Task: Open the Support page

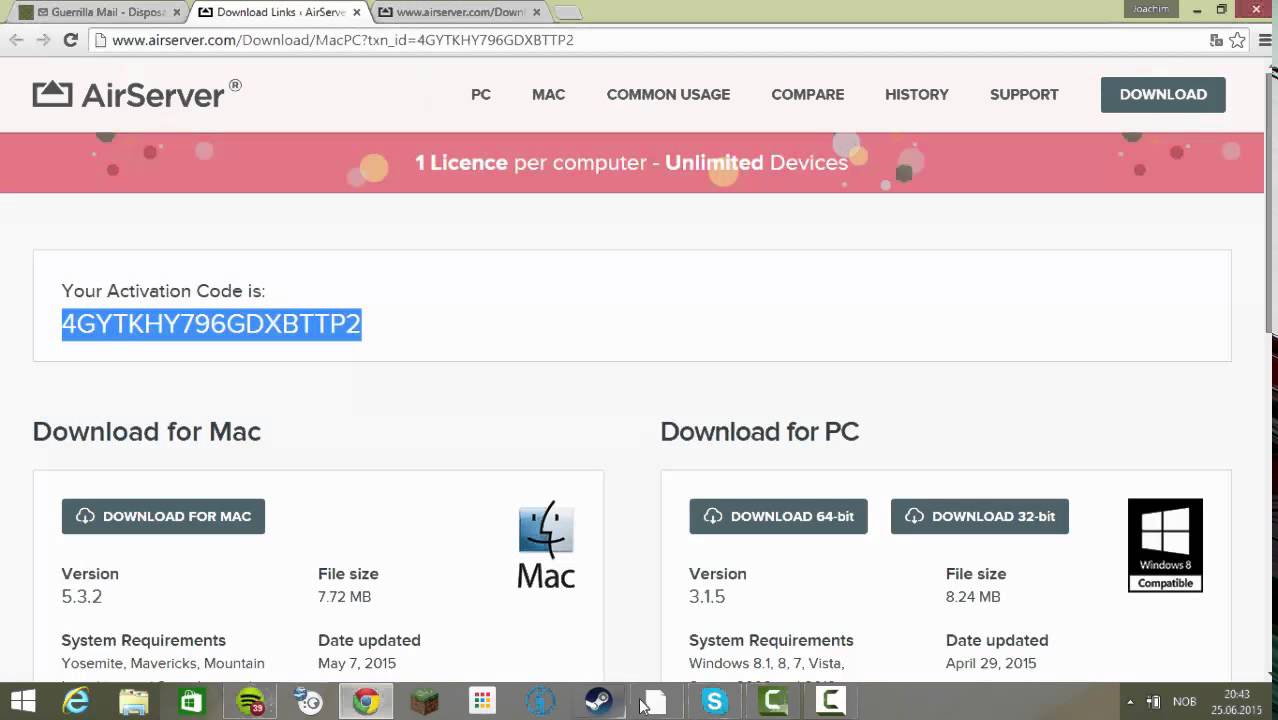Action: coord(1024,94)
